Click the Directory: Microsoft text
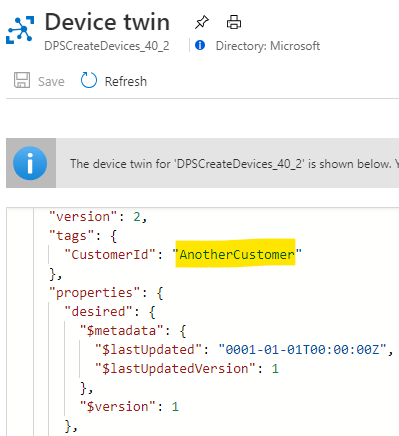Image resolution: width=399 pixels, height=436 pixels. click(x=268, y=46)
